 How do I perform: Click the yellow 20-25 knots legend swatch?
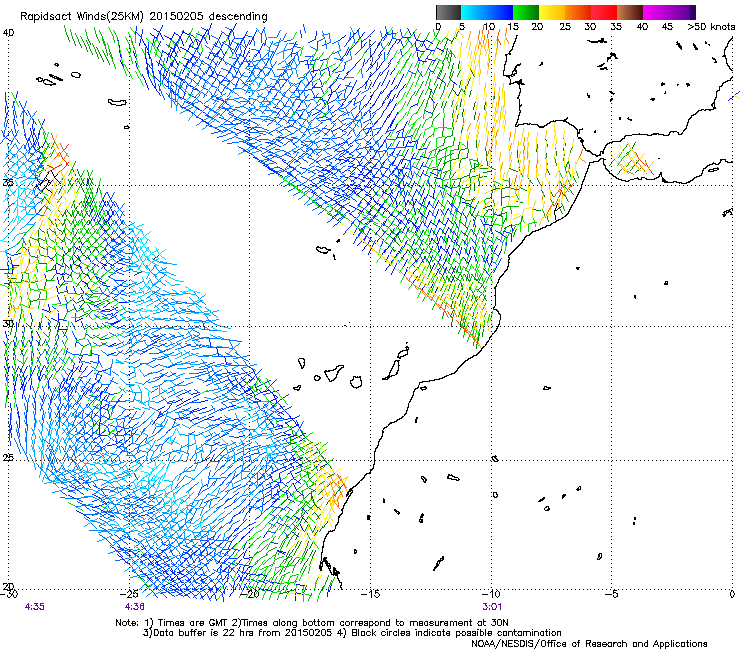(x=552, y=12)
